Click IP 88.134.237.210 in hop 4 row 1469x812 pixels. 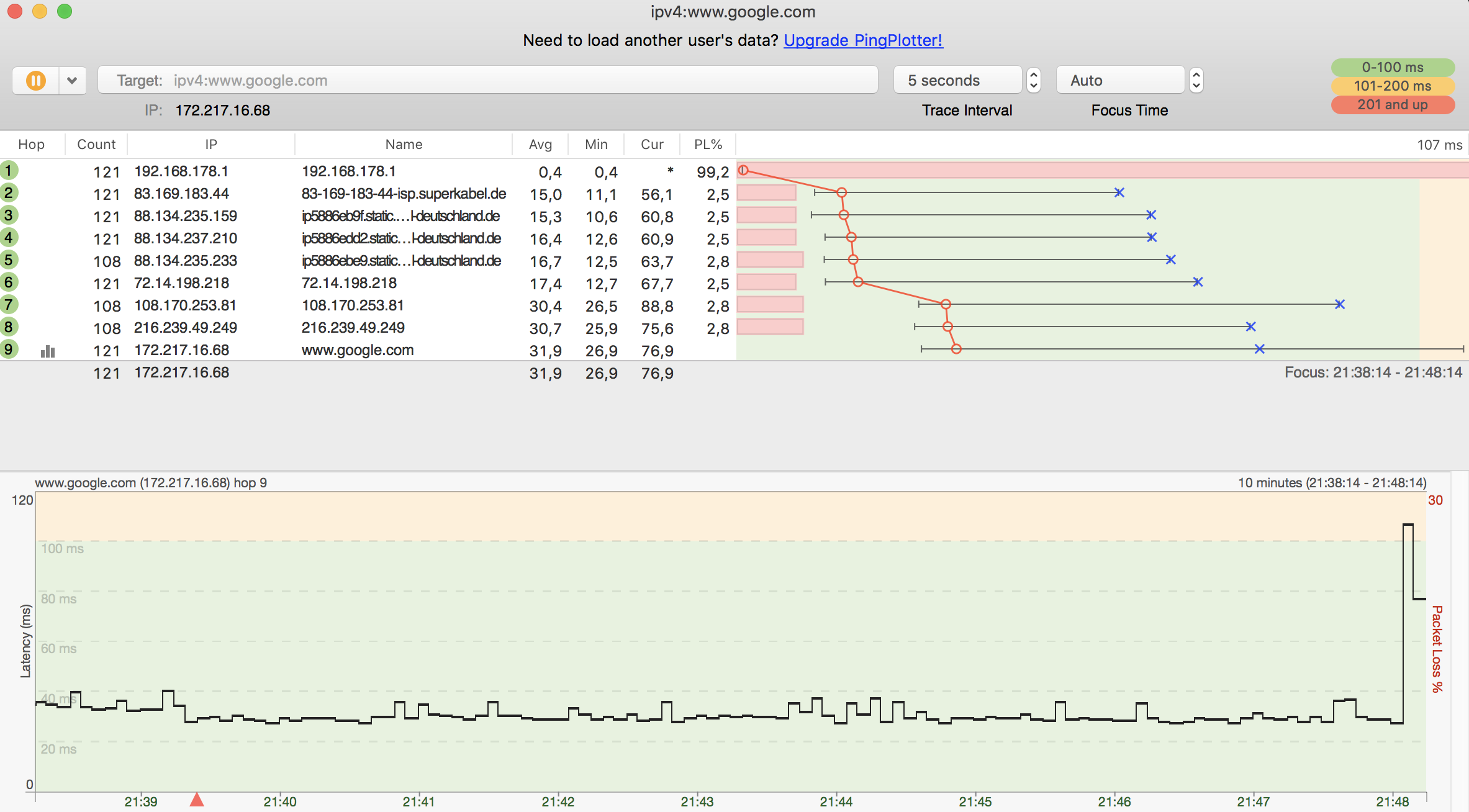coord(185,238)
